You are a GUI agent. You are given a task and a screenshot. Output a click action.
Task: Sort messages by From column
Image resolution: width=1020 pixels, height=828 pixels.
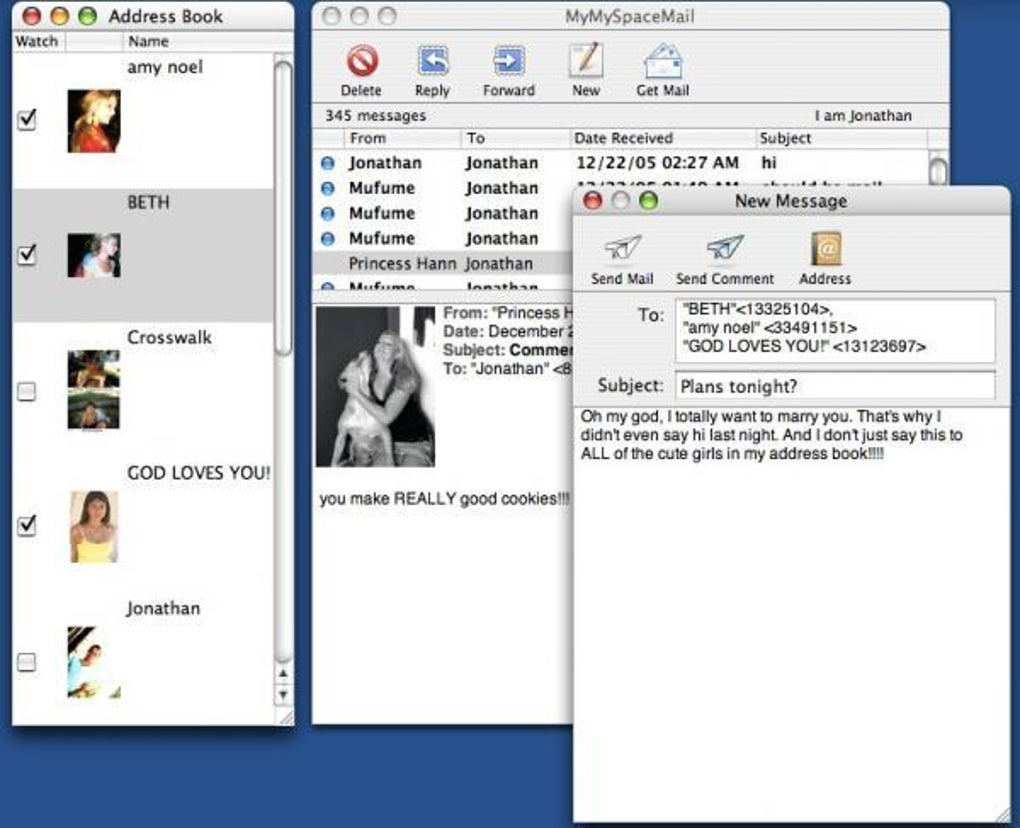coord(402,138)
